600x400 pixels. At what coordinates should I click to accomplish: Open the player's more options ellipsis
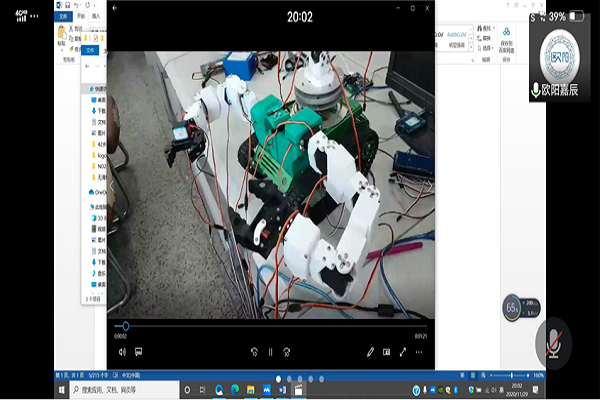(x=419, y=352)
